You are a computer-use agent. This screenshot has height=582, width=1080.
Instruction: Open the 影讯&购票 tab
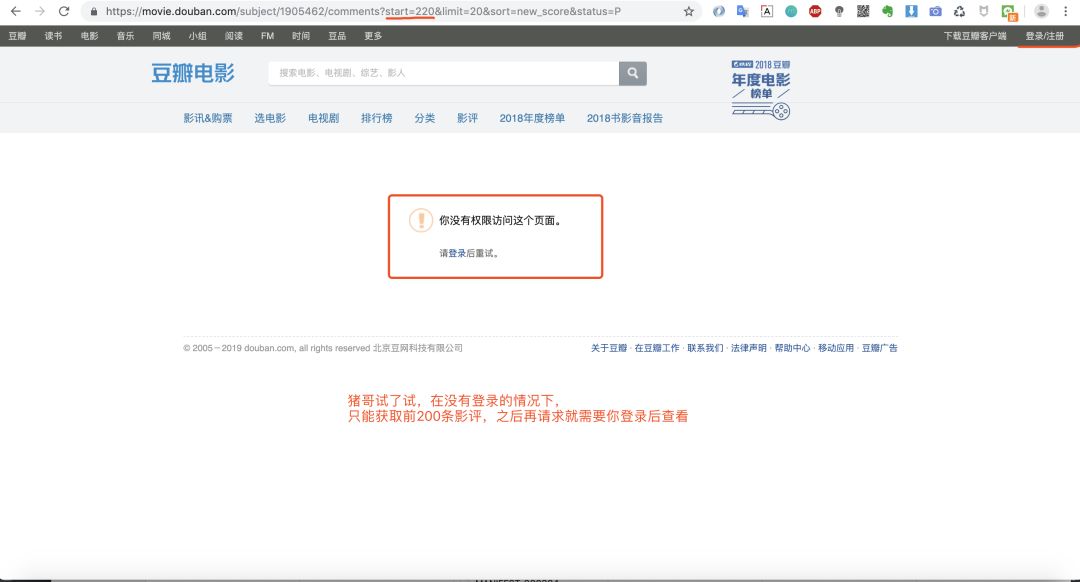coord(207,118)
